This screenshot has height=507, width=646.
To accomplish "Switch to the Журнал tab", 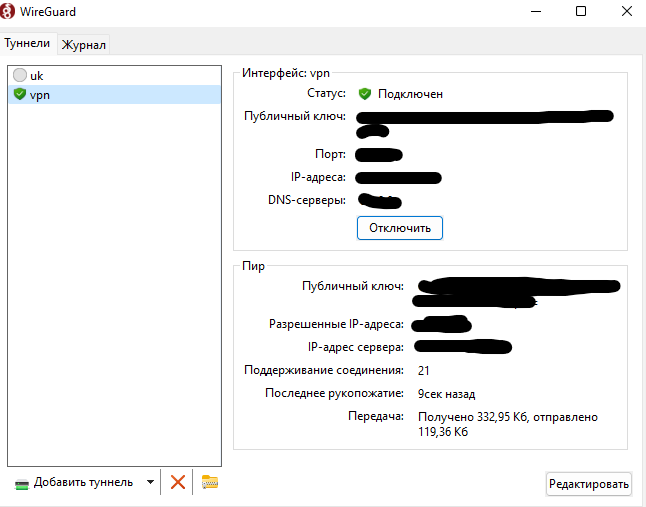I will (84, 44).
